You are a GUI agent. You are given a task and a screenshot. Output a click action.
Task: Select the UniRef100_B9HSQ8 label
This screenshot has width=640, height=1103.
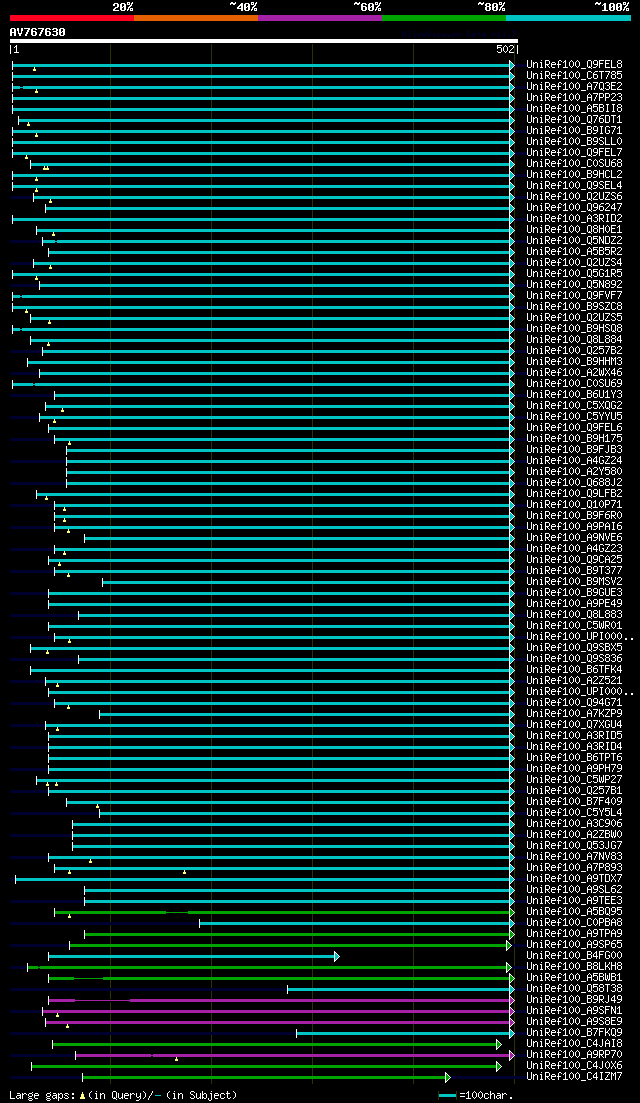point(574,329)
